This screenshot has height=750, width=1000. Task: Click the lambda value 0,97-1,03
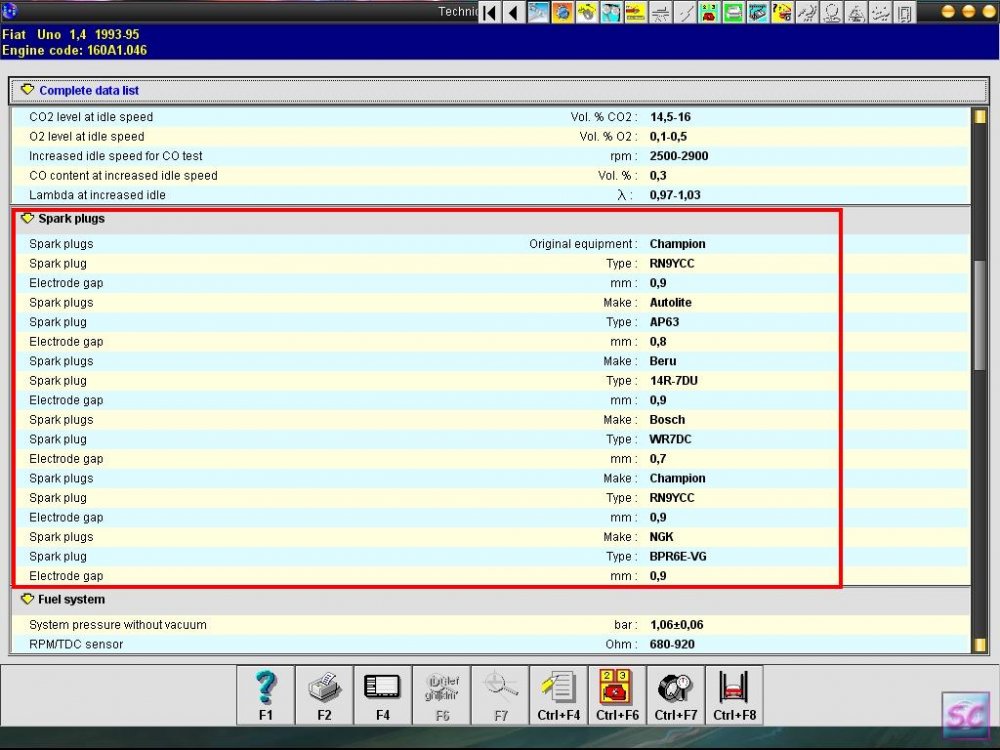click(675, 195)
